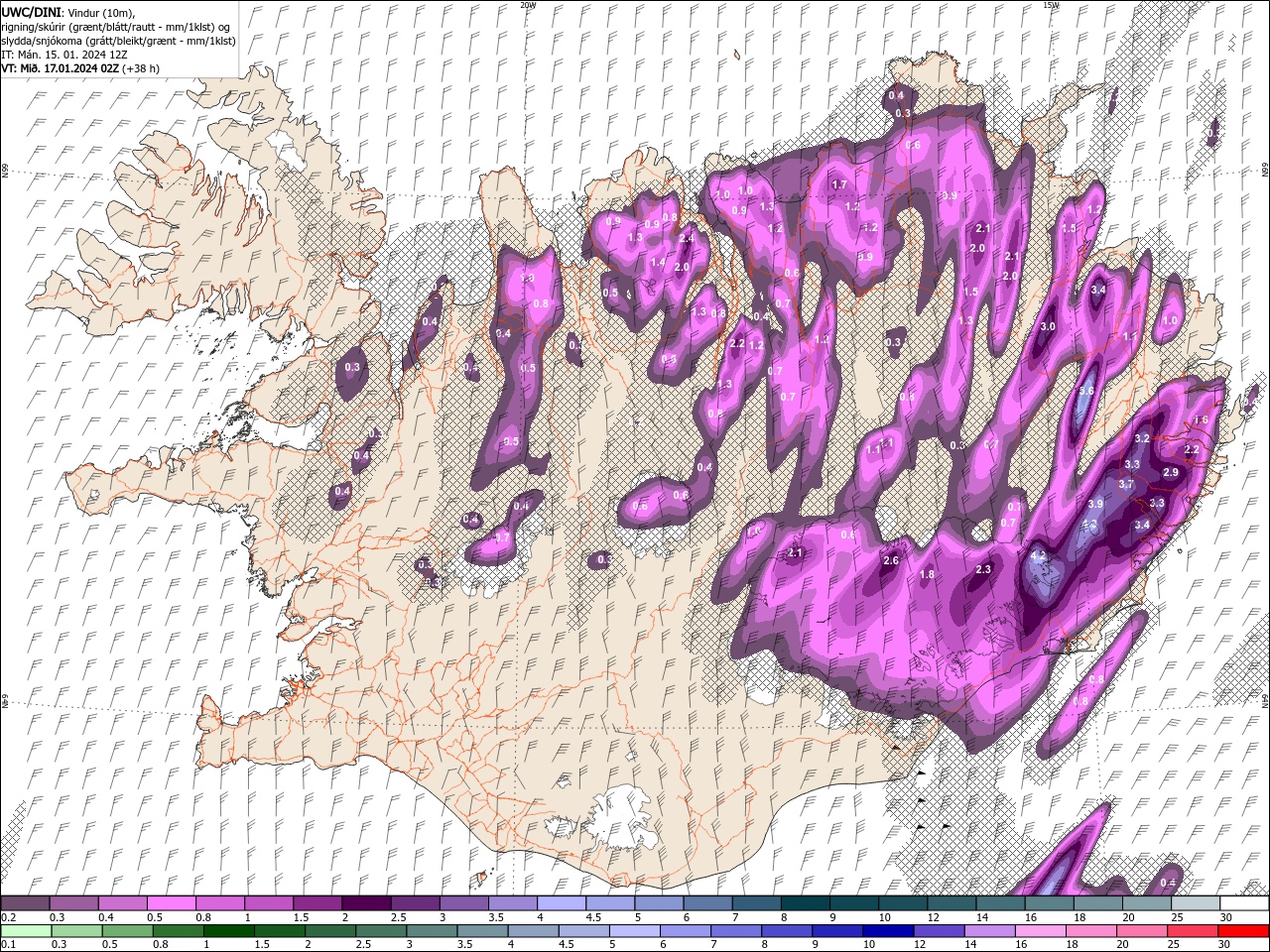Screen dimensions: 1270x952
Task: Select the deep blue swatch between 10 and 12 in the bottom legend row
Action: click(887, 931)
